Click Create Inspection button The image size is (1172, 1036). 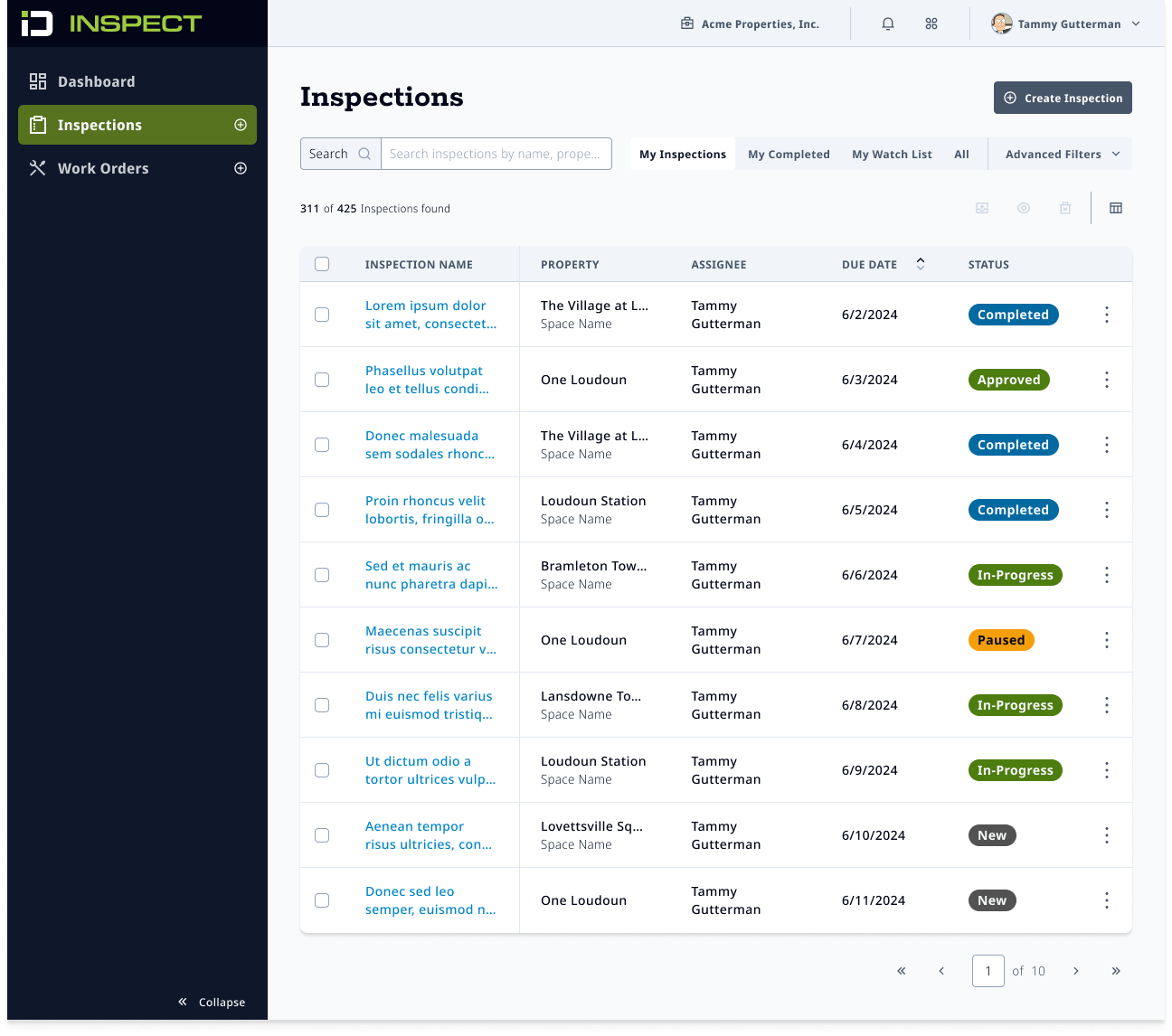click(1063, 98)
